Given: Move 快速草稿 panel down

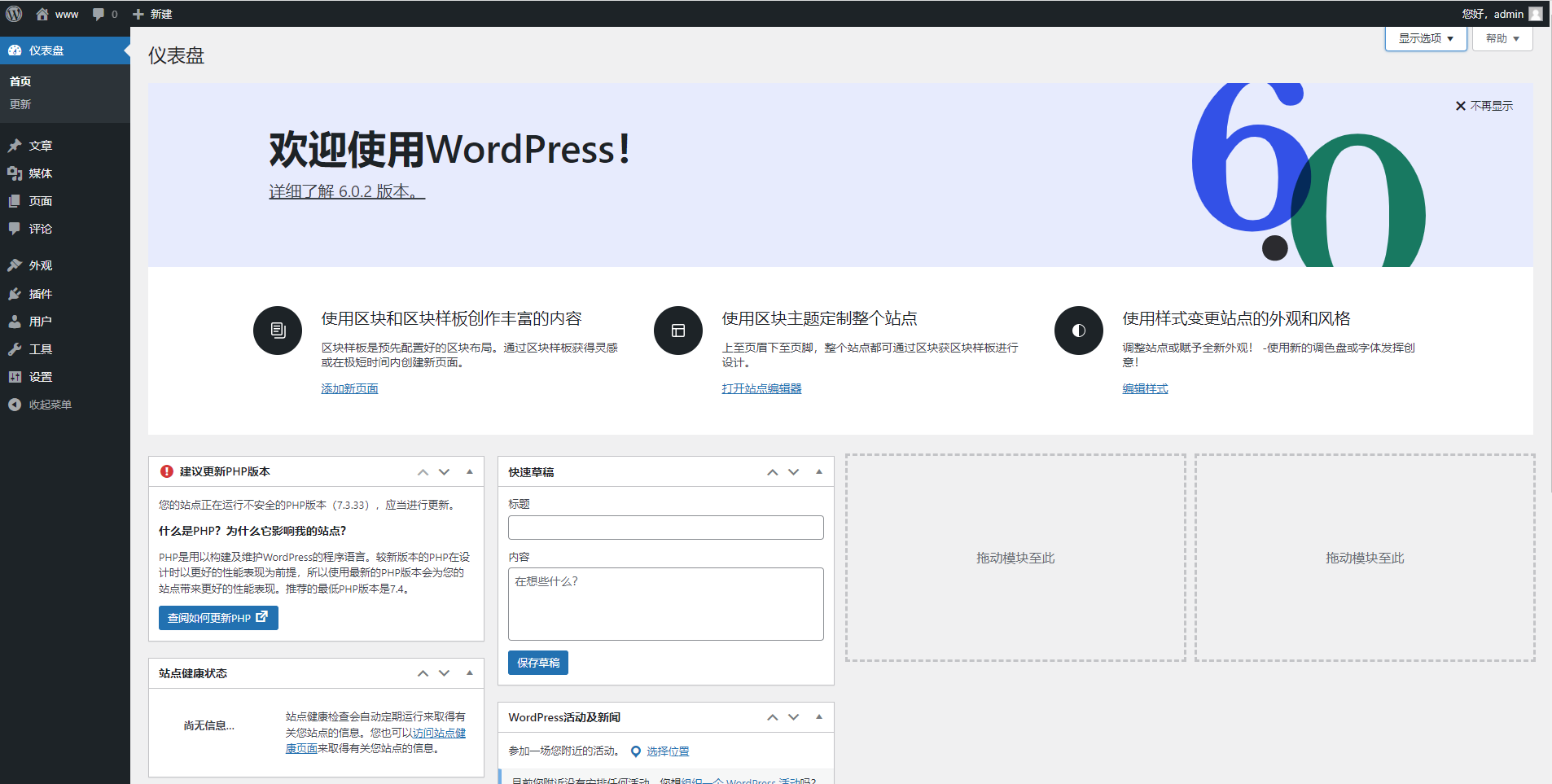Looking at the screenshot, I should pos(793,472).
